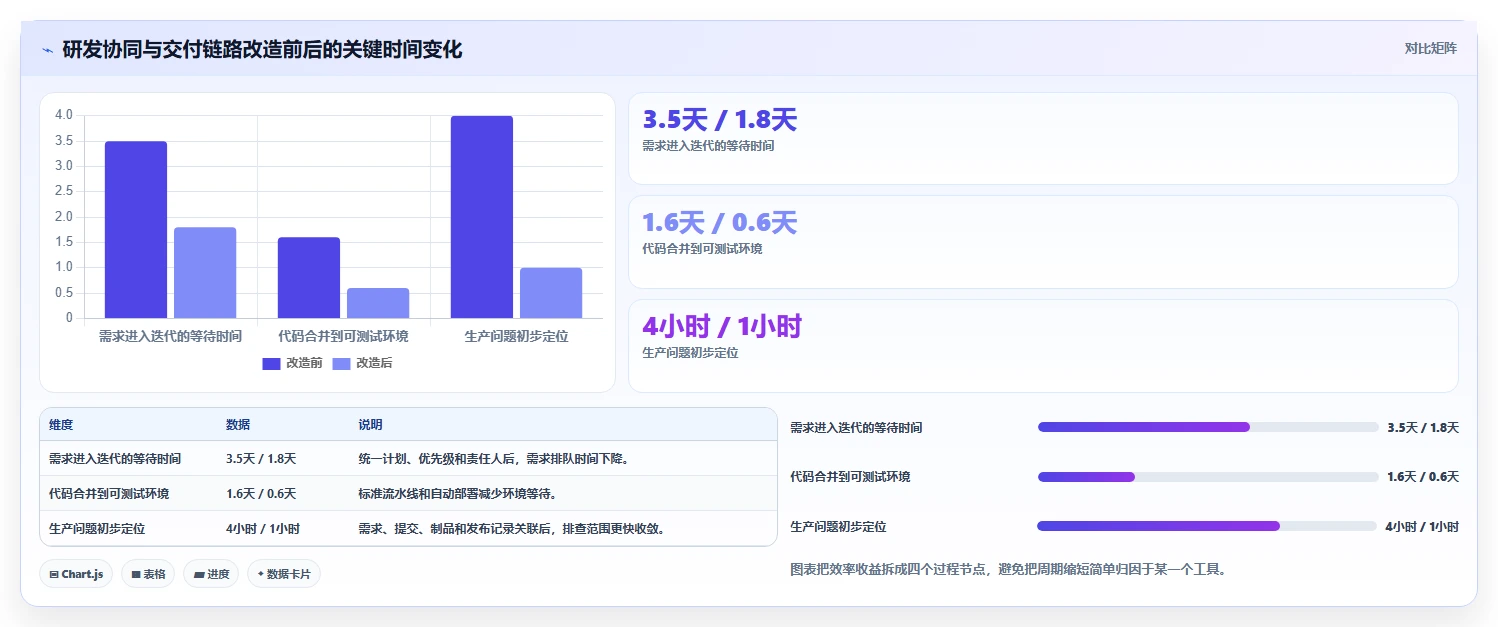1498x627 pixels.
Task: Click the header icon beside the dashboard title
Action: click(x=48, y=49)
